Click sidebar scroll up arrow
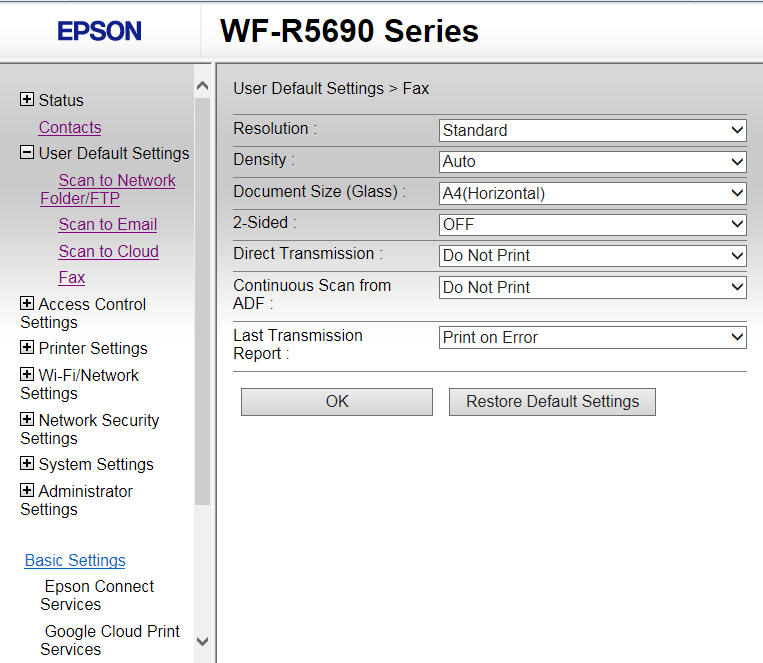 pyautogui.click(x=202, y=86)
